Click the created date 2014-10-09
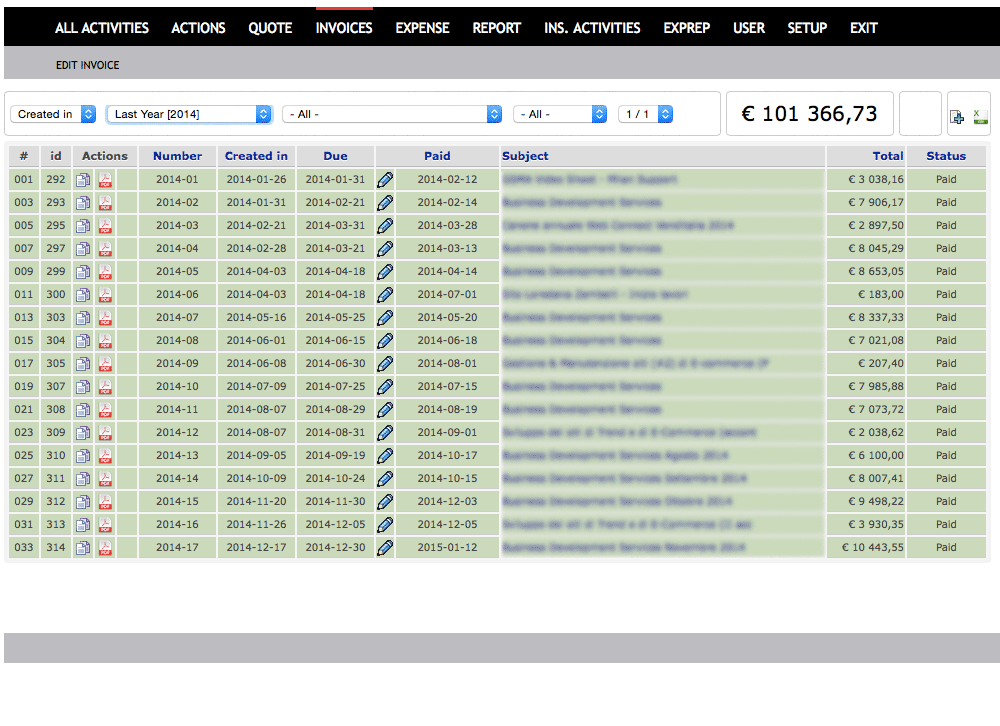The width and height of the screenshot is (1000, 726). (256, 478)
